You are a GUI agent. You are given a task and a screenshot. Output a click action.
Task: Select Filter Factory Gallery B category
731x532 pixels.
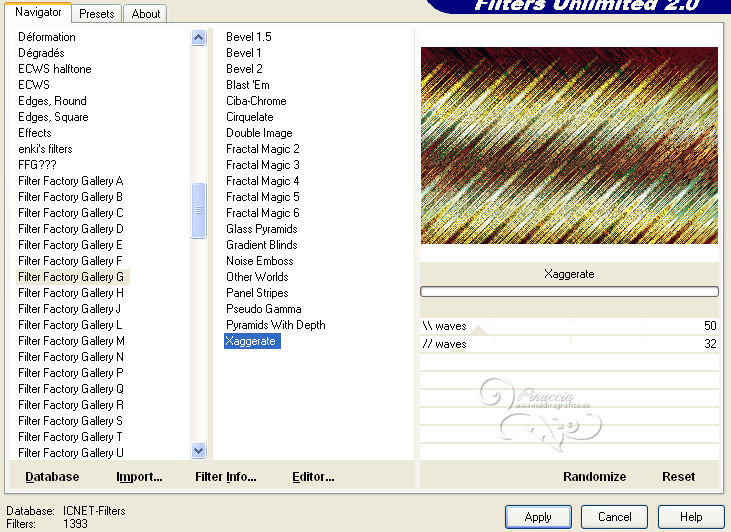click(70, 197)
